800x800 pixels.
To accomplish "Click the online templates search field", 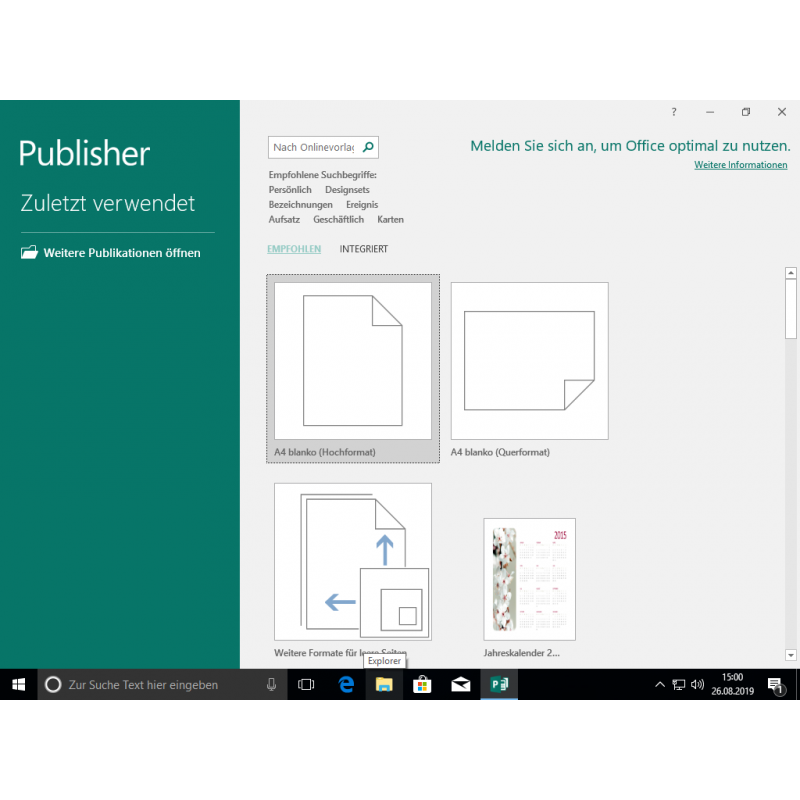I will (313, 148).
